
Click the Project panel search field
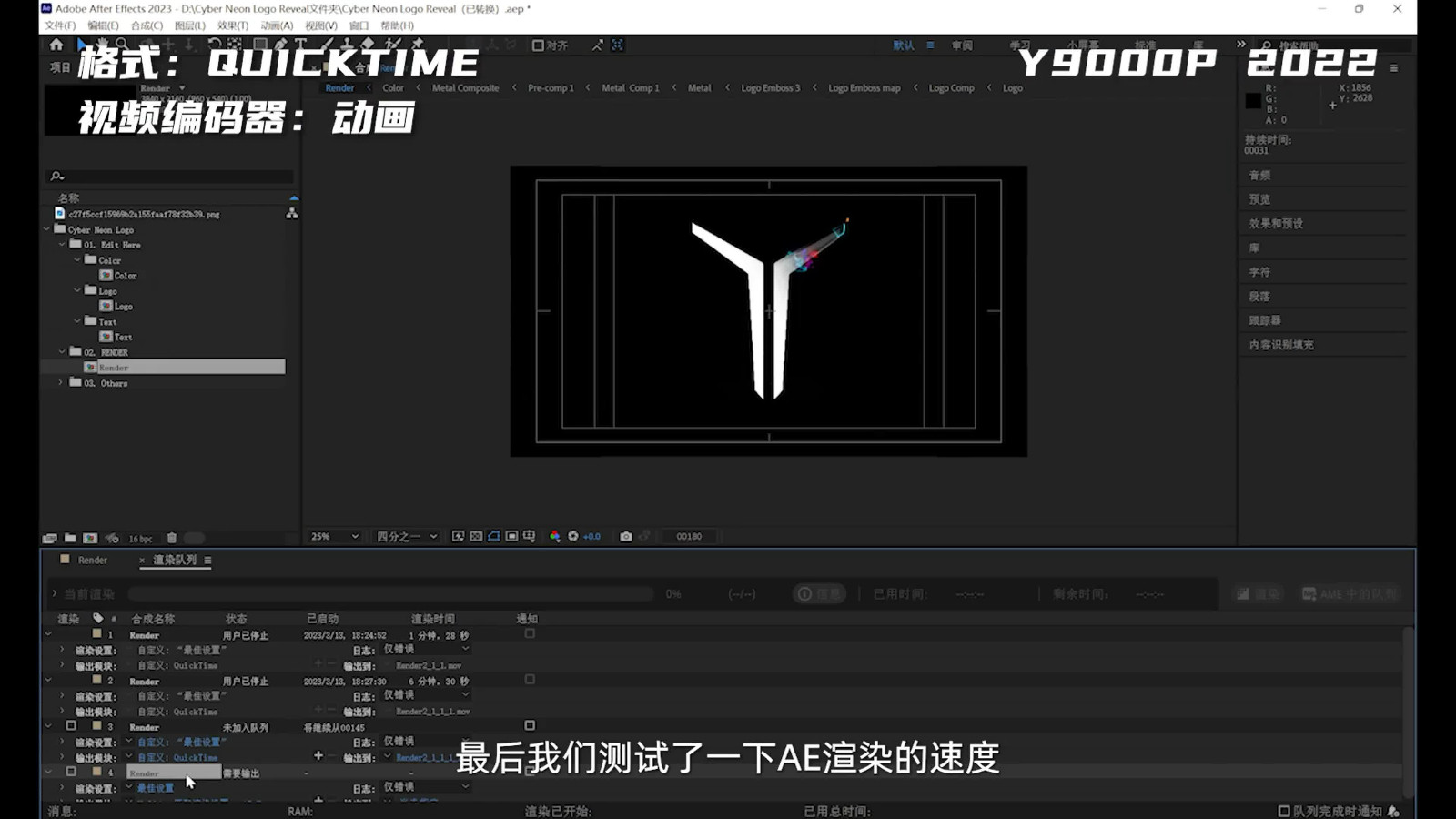(x=171, y=176)
